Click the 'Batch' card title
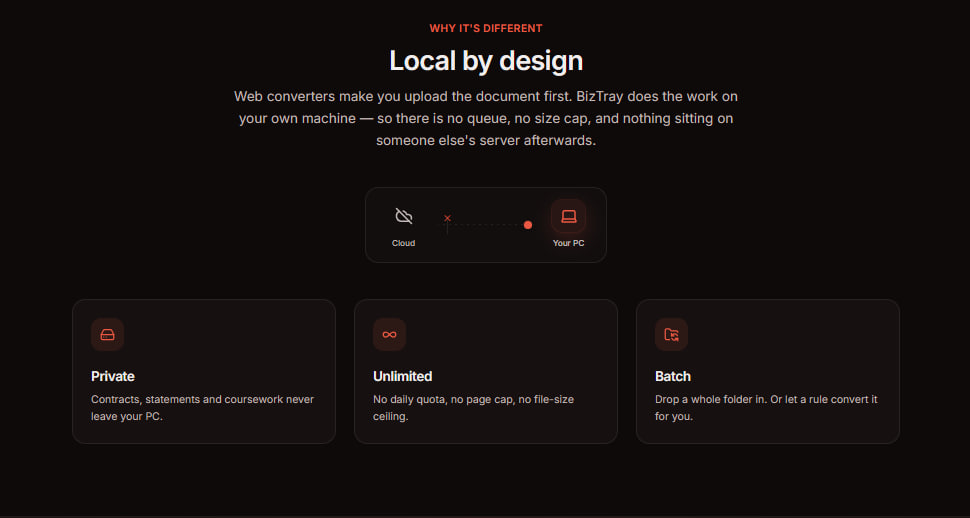 click(673, 376)
